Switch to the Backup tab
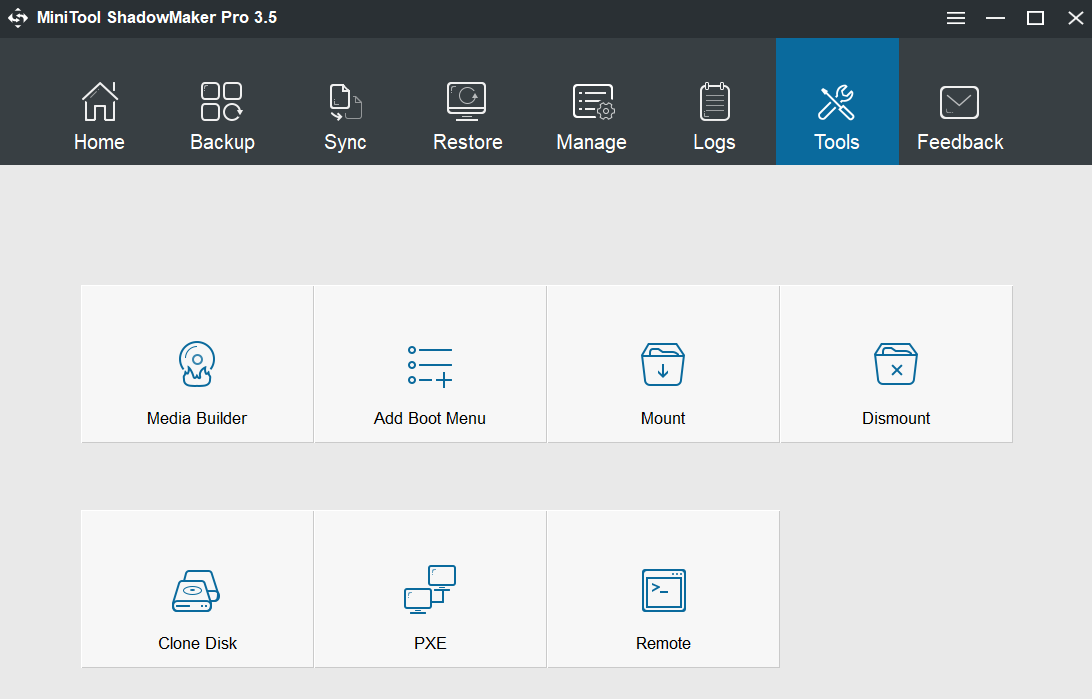 click(x=222, y=102)
